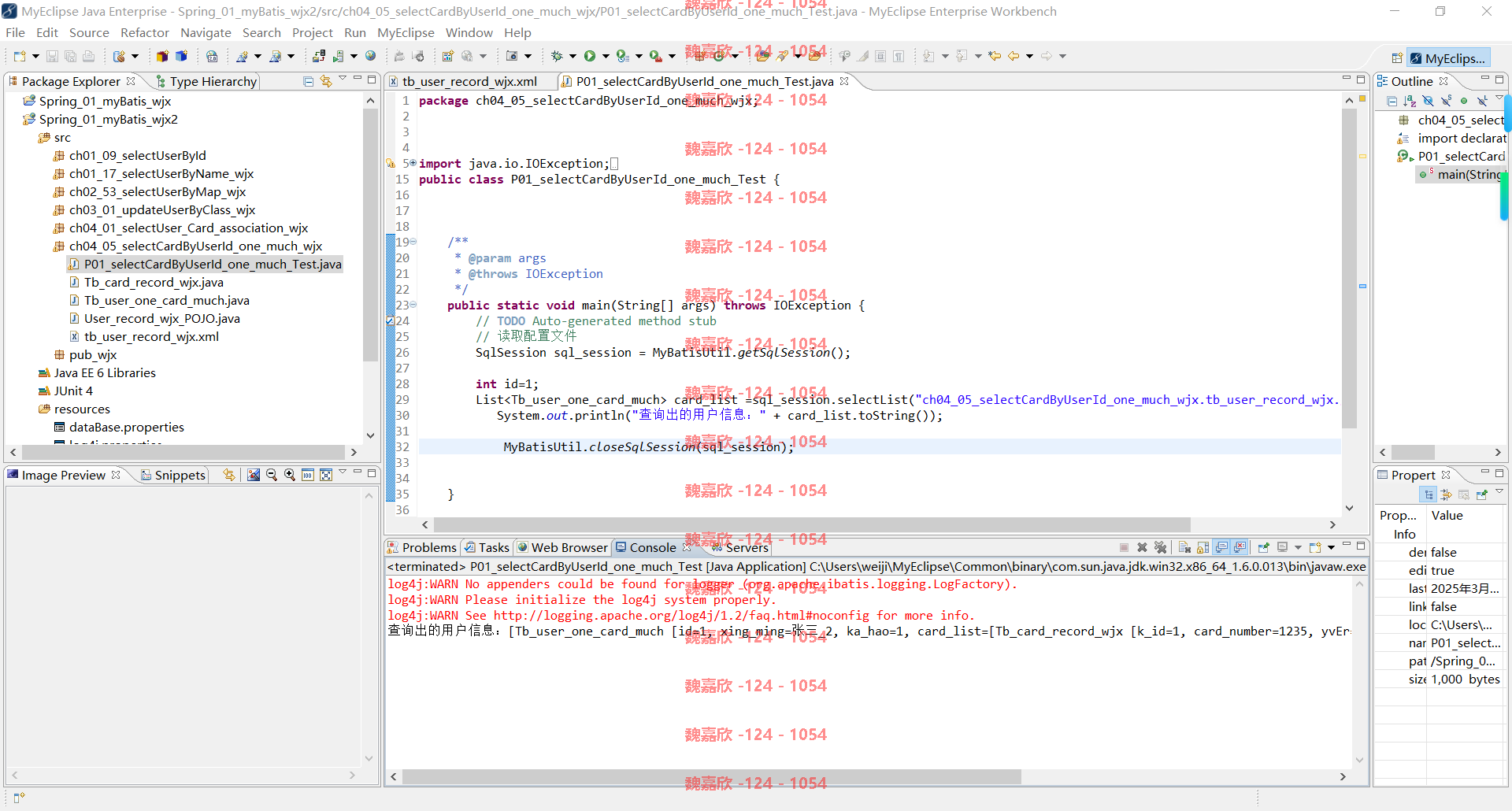Open Package Explorer view menu triangle
This screenshot has width=1512, height=811.
343,78
